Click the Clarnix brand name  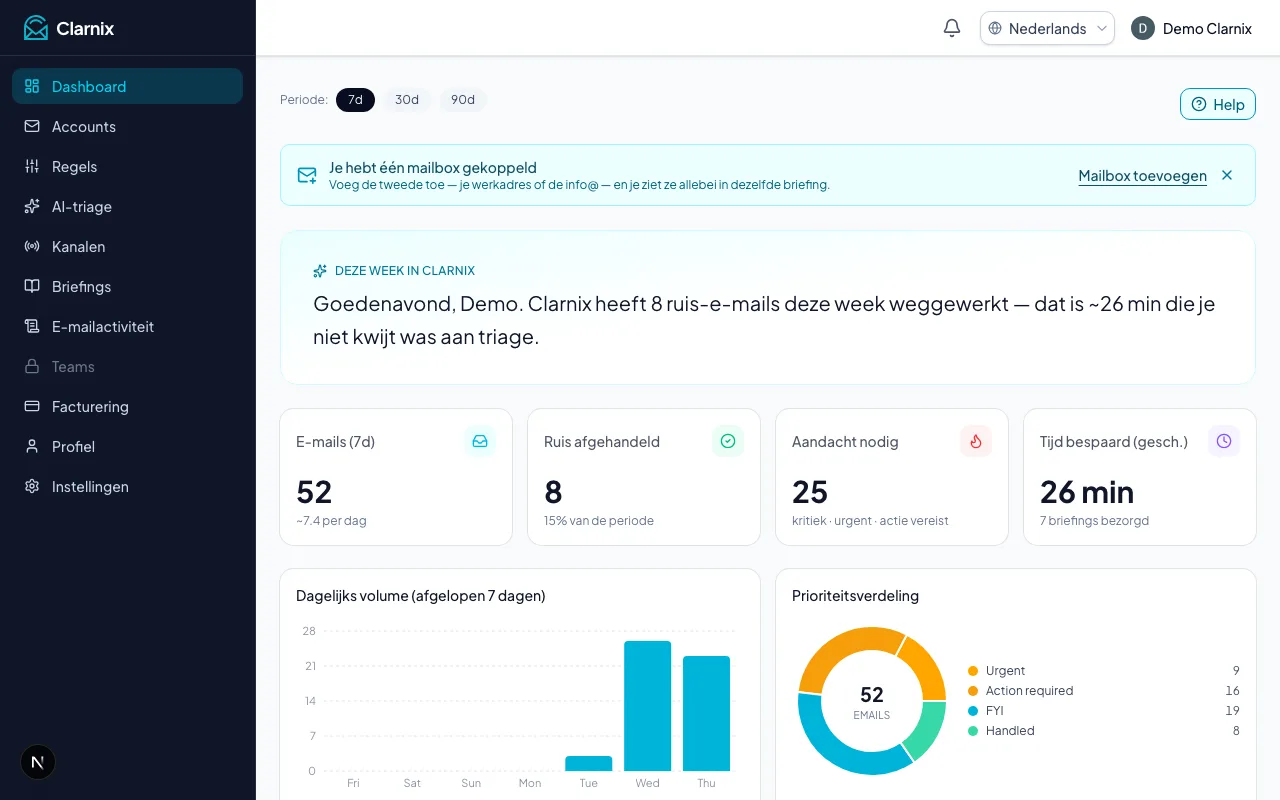pyautogui.click(x=85, y=28)
